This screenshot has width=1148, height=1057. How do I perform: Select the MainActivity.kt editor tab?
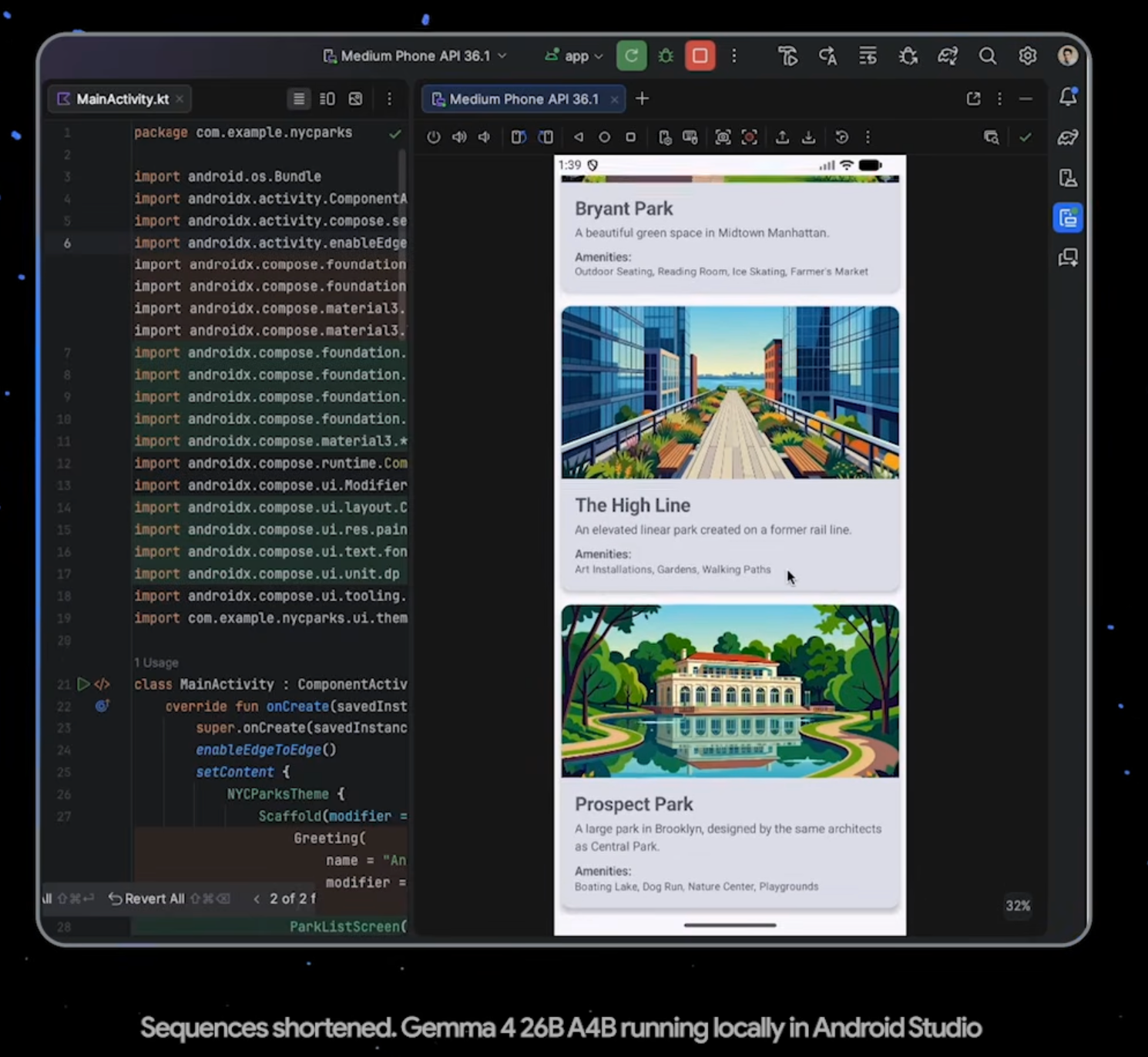(122, 99)
